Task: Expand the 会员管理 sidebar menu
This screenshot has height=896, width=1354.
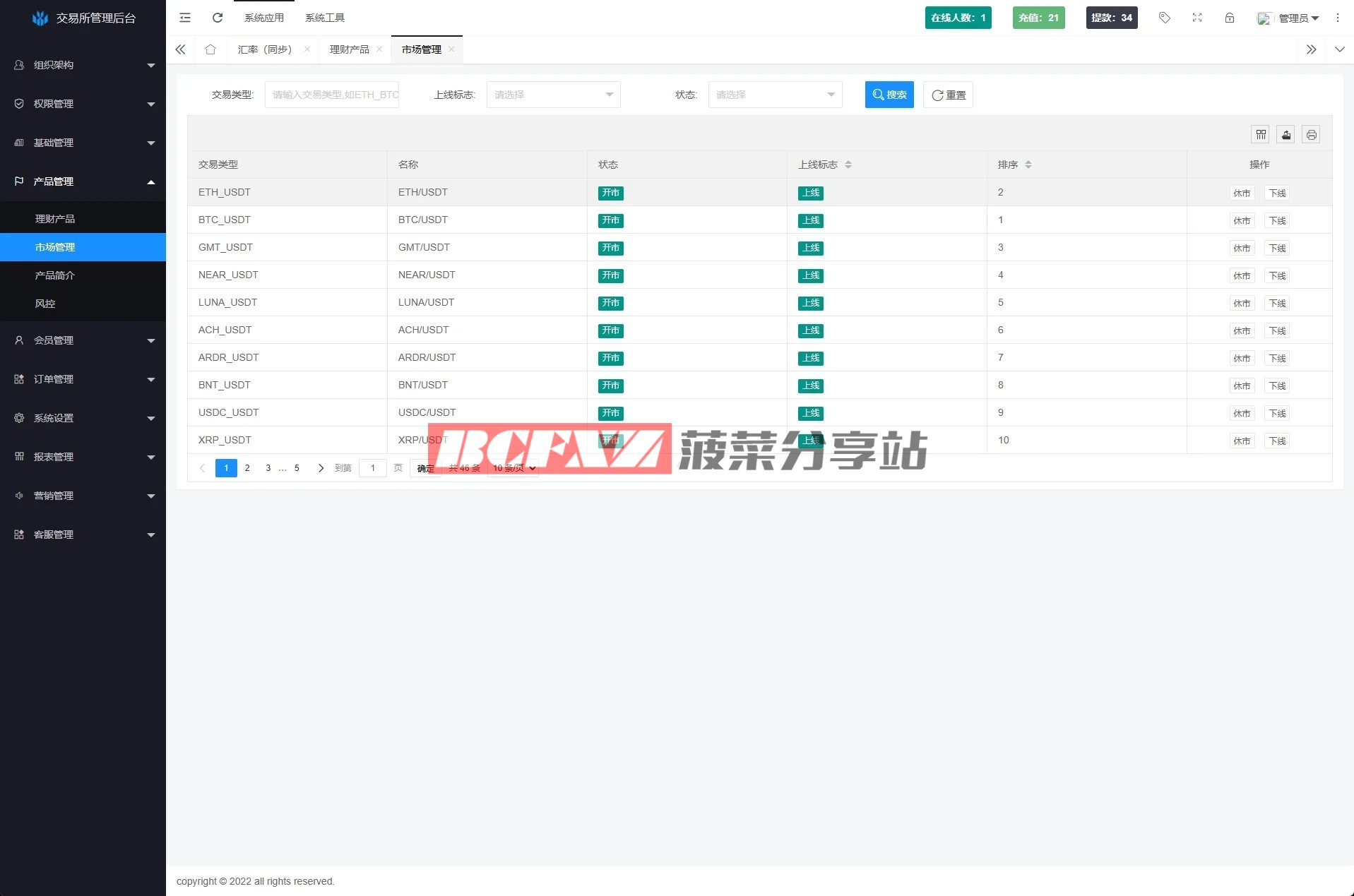Action: click(x=83, y=340)
